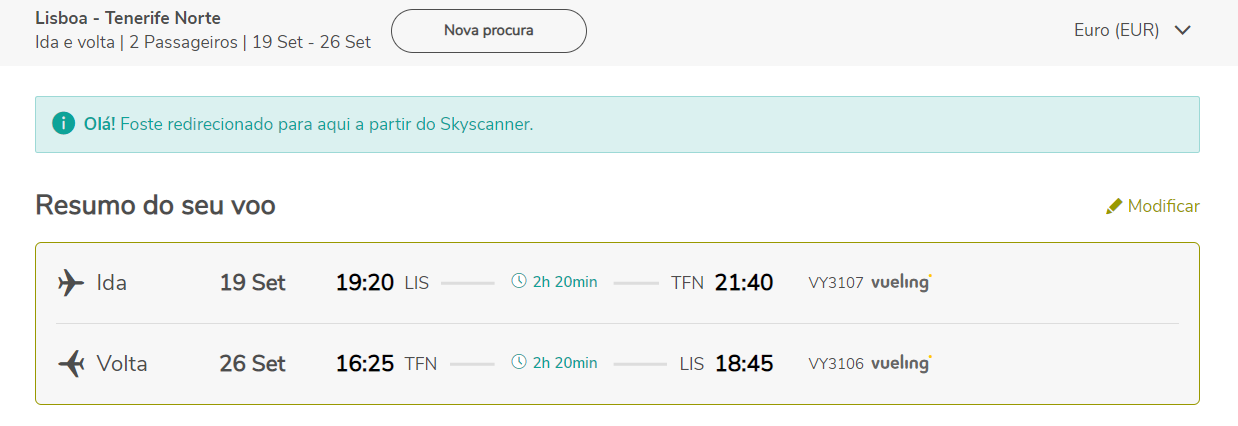Viewport: 1238px width, 426px height.
Task: Expand currency selector chevron arrow
Action: pyautogui.click(x=1182, y=30)
